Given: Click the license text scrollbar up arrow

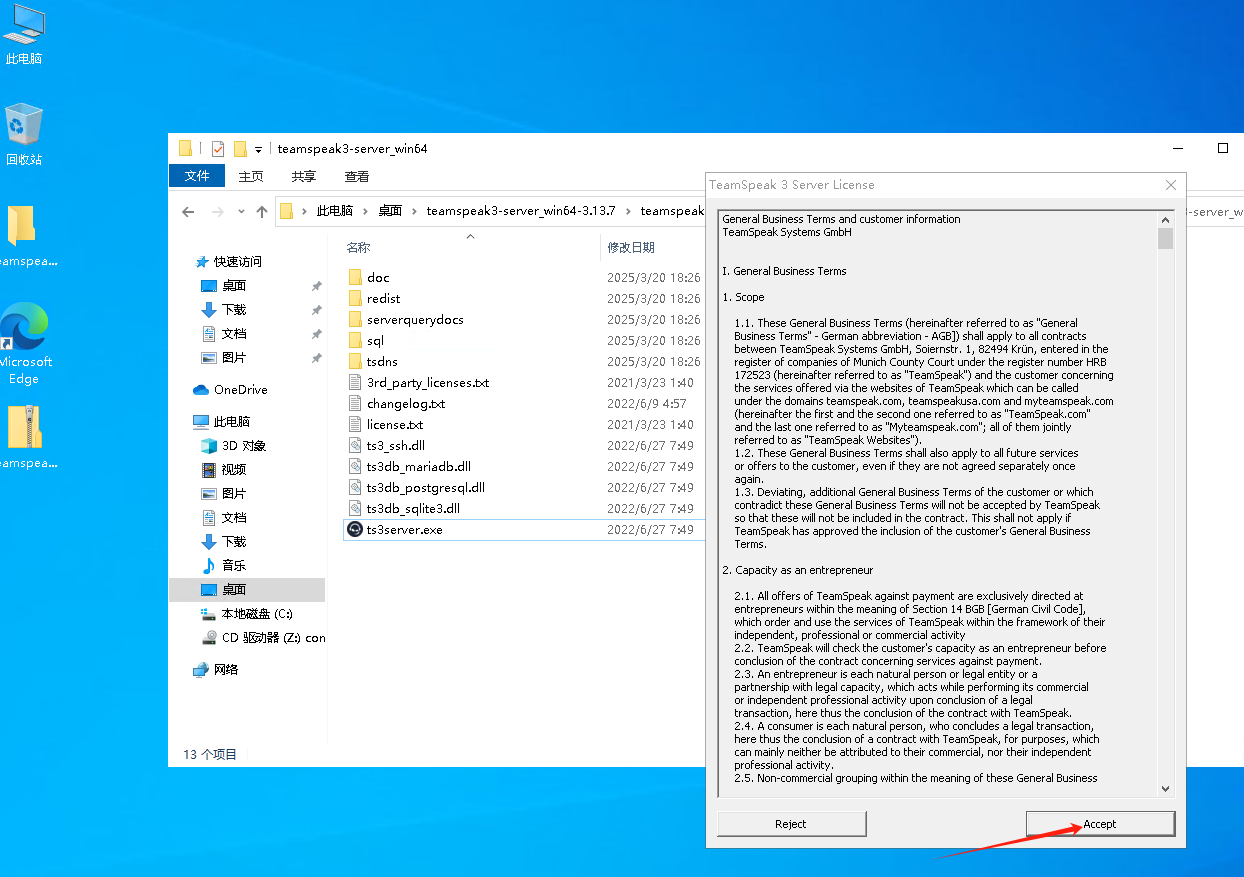Looking at the screenshot, I should pyautogui.click(x=1166, y=219).
